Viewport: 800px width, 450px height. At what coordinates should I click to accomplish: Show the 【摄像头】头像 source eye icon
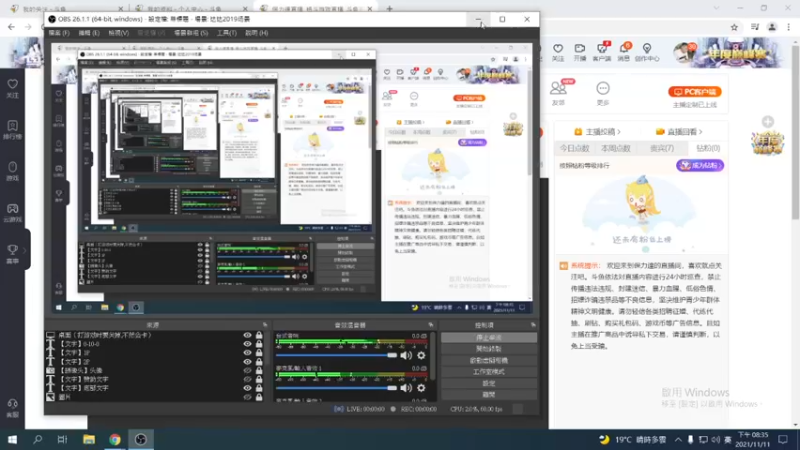pyautogui.click(x=247, y=370)
